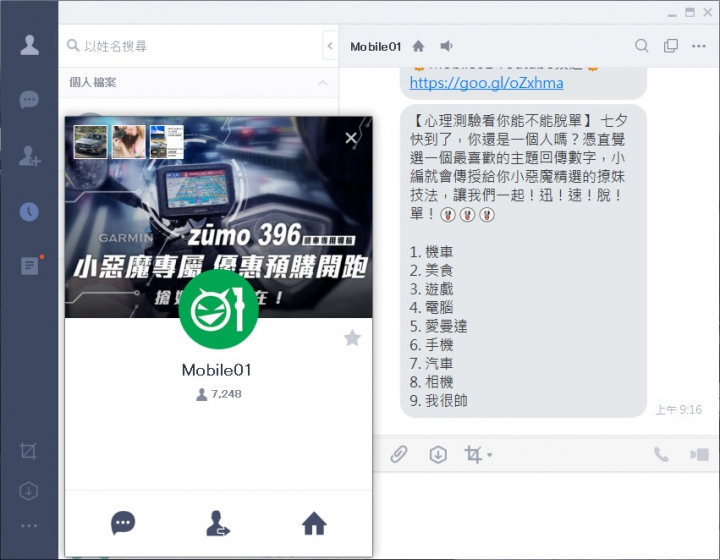Open the Friends list in sidebar
The width and height of the screenshot is (720, 560).
coord(29,45)
